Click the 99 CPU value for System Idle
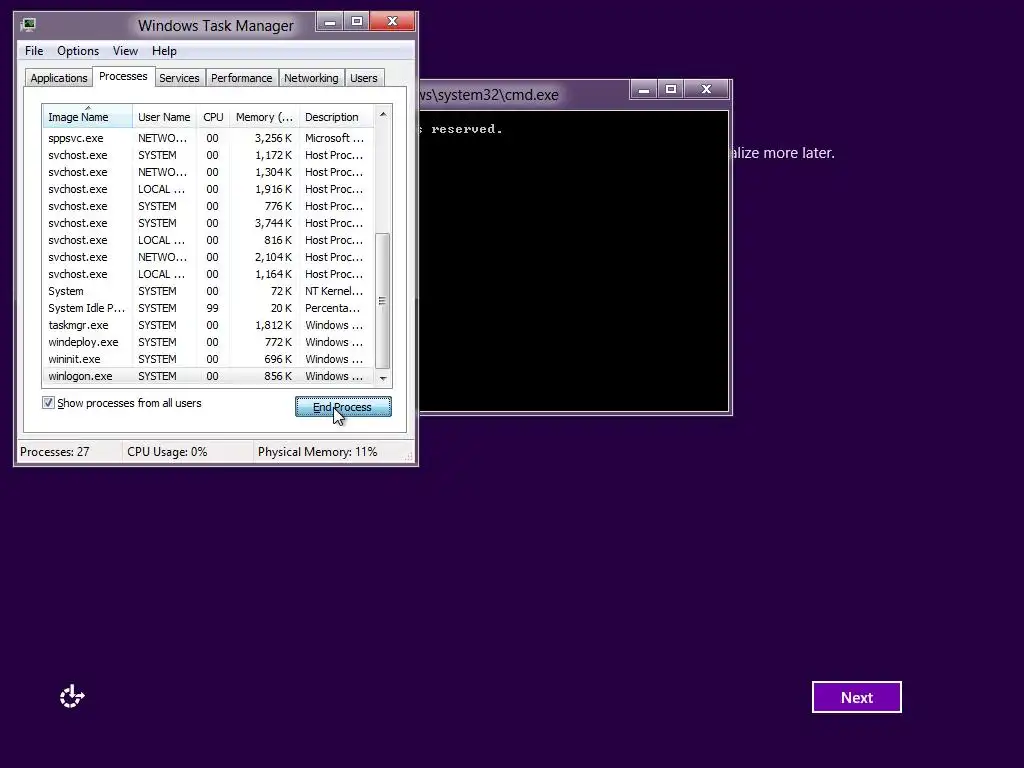This screenshot has width=1024, height=768. (212, 308)
